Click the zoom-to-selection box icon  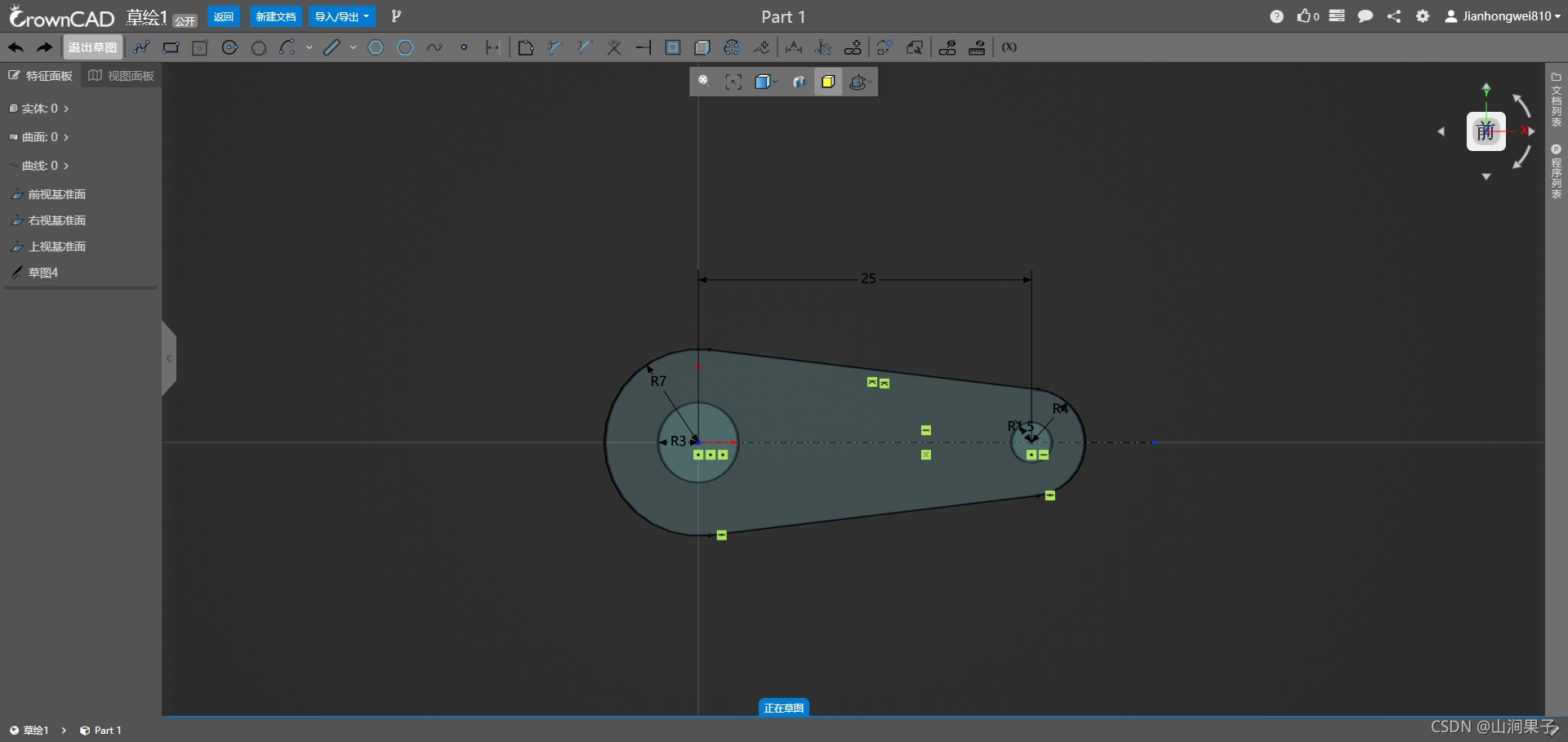733,82
